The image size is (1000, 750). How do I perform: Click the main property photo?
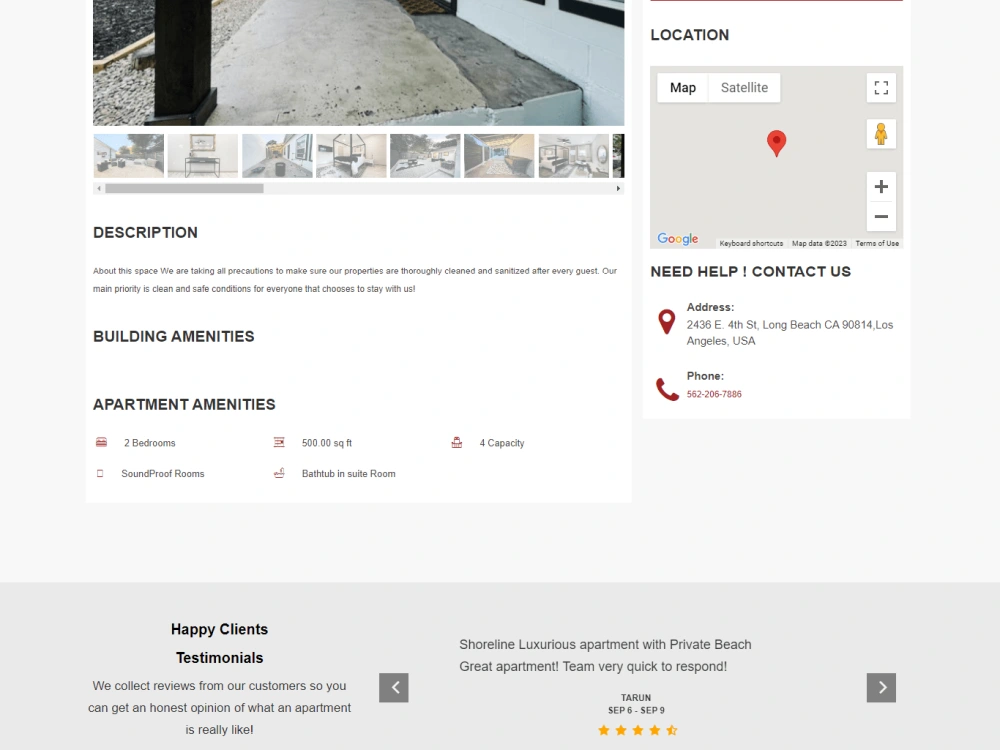click(x=358, y=62)
